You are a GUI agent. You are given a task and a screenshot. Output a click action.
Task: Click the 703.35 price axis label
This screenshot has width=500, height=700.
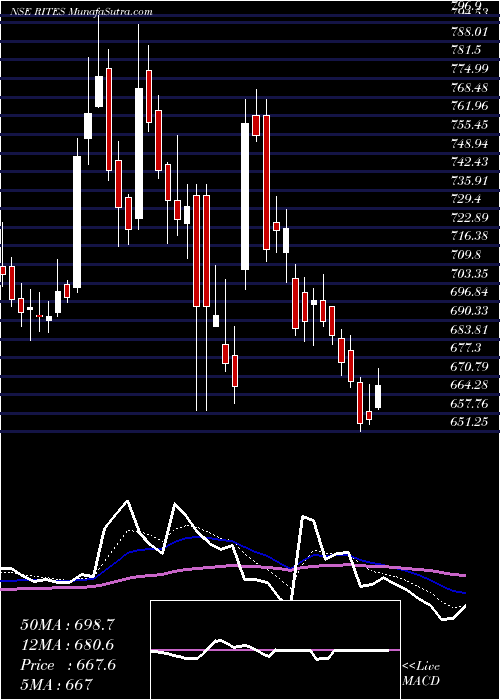coord(469,274)
